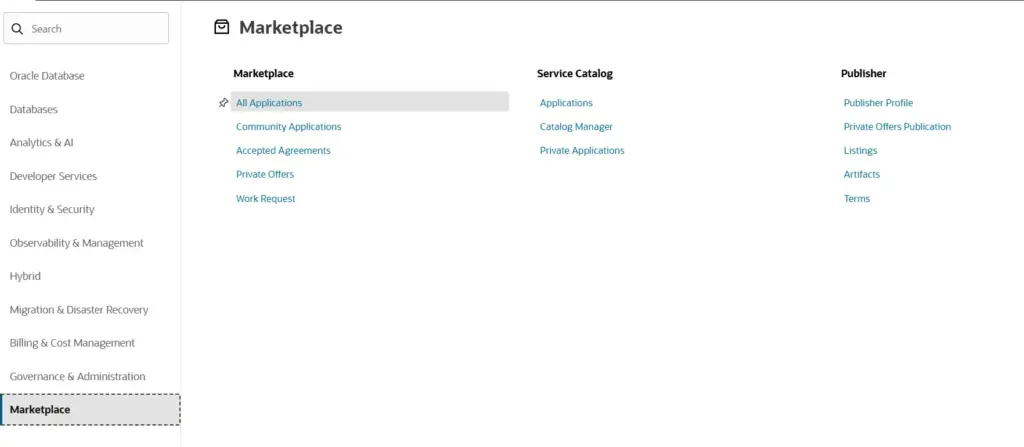Open the Artifacts link
The width and height of the screenshot is (1024, 447).
[861, 174]
